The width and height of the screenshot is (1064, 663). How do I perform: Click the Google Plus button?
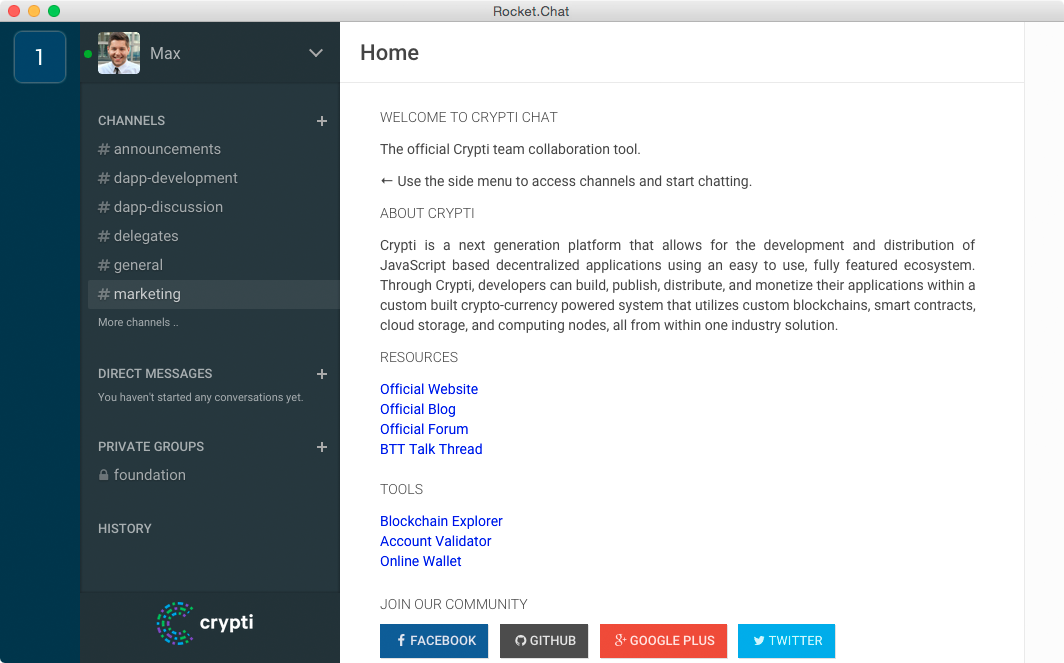(x=664, y=641)
